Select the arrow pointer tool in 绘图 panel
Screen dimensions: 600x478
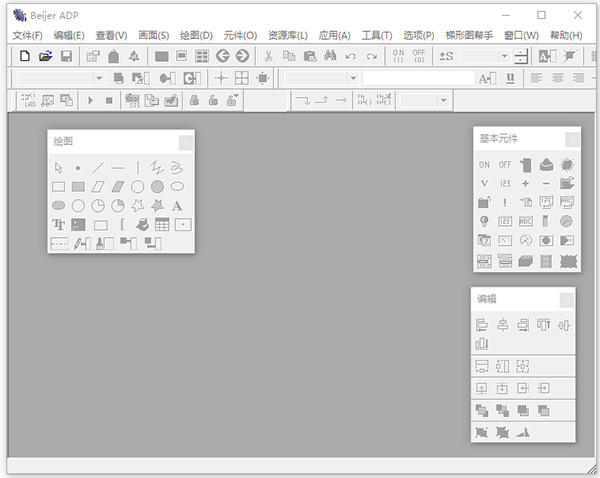(58, 168)
